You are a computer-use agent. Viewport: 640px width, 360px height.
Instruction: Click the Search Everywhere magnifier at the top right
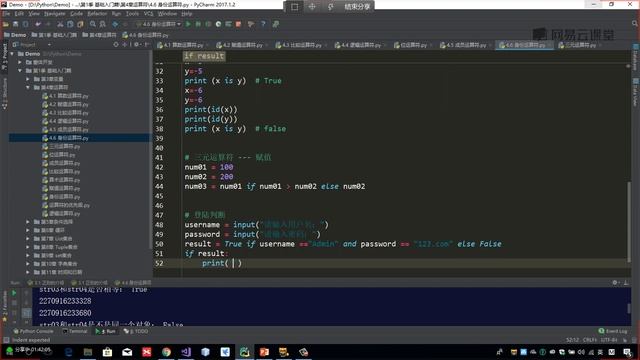635,24
